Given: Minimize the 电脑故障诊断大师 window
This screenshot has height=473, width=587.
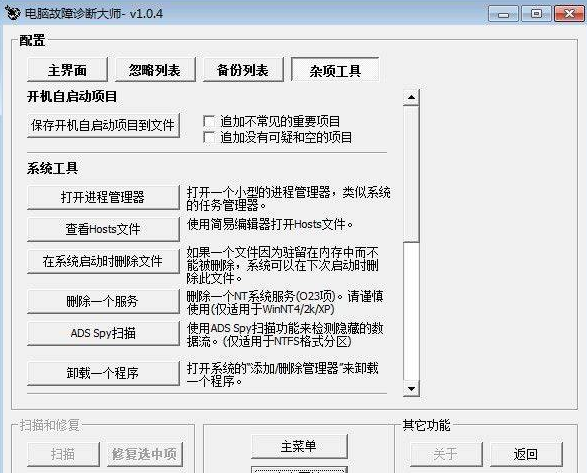Looking at the screenshot, I should pyautogui.click(x=504, y=14).
